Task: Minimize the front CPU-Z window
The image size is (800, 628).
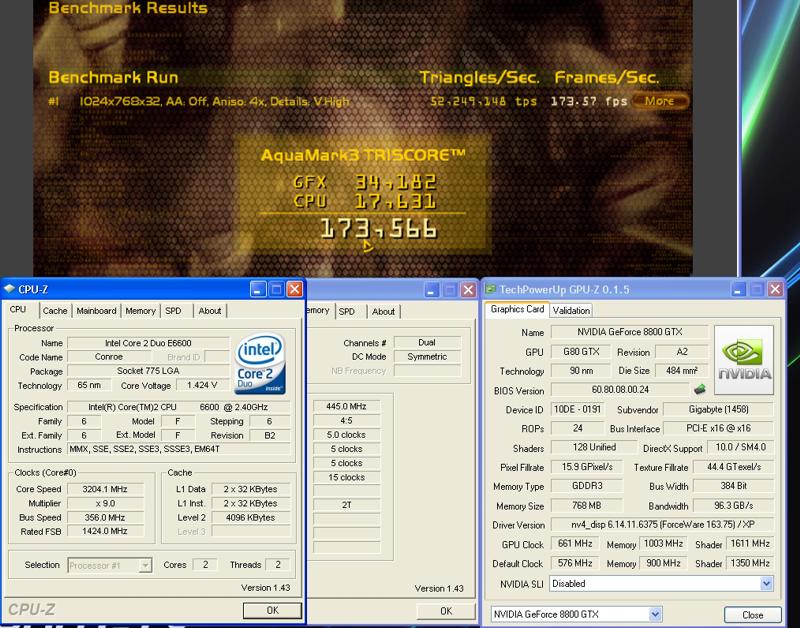Action: [x=258, y=290]
